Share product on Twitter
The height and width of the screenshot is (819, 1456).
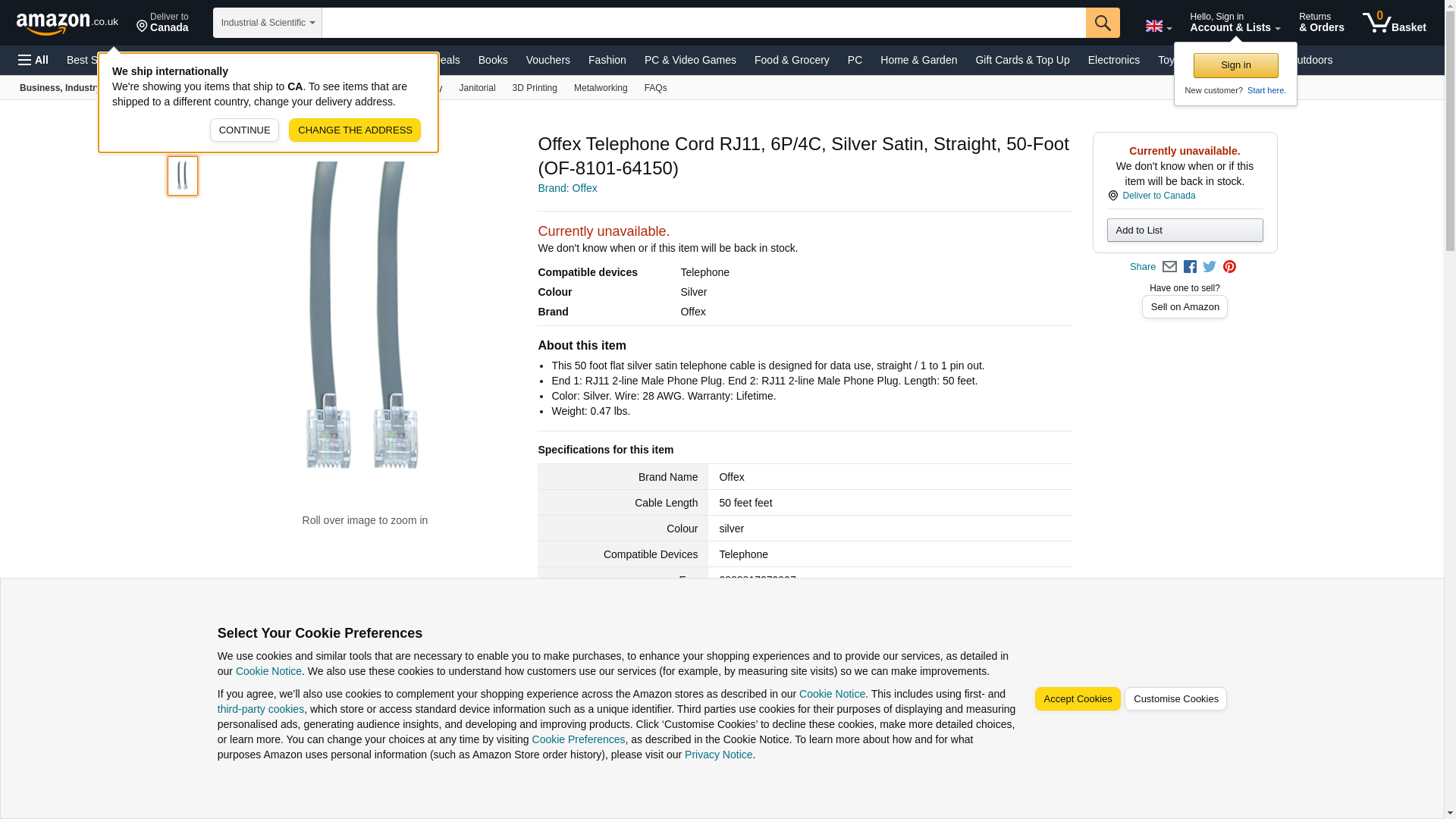[1210, 267]
